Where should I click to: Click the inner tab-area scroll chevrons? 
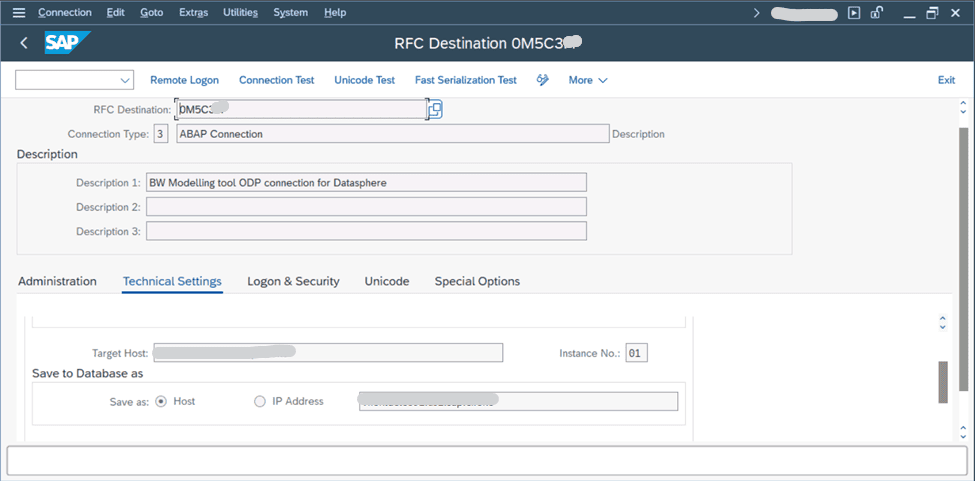tap(943, 323)
